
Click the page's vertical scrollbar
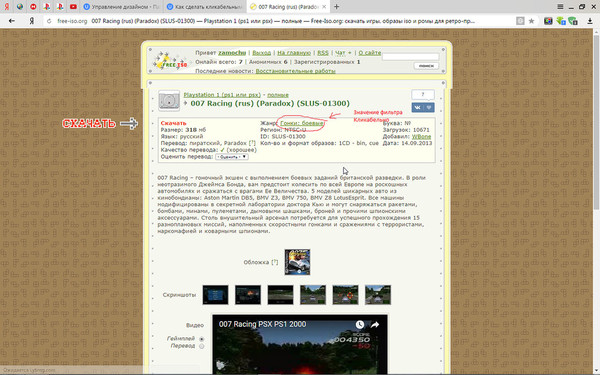point(596,122)
